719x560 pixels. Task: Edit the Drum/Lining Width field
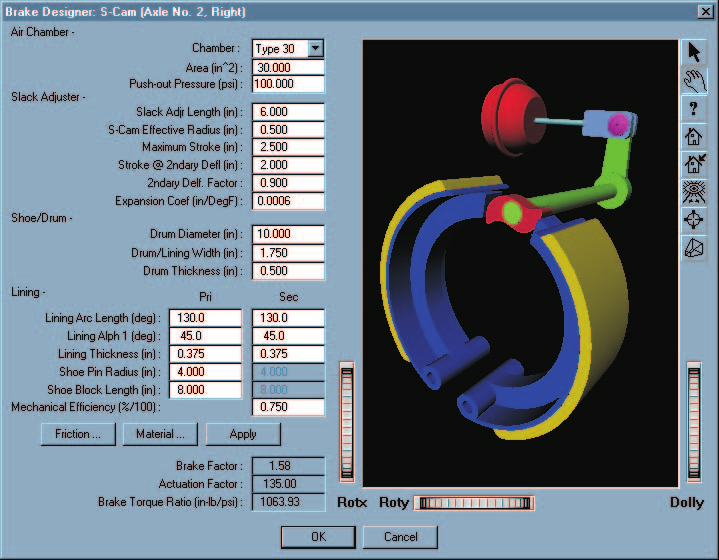tap(288, 253)
